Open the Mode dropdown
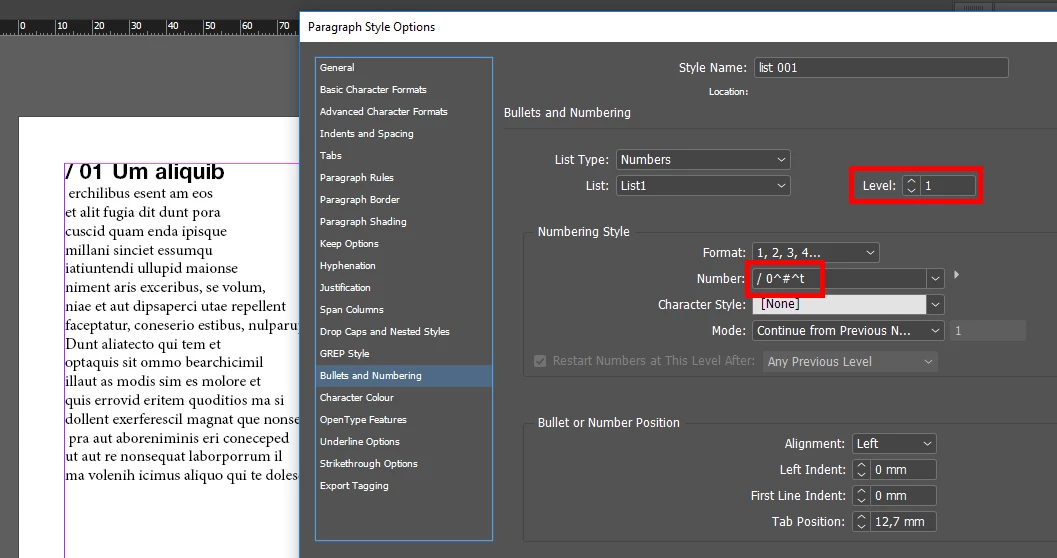This screenshot has width=1057, height=558. click(x=848, y=331)
